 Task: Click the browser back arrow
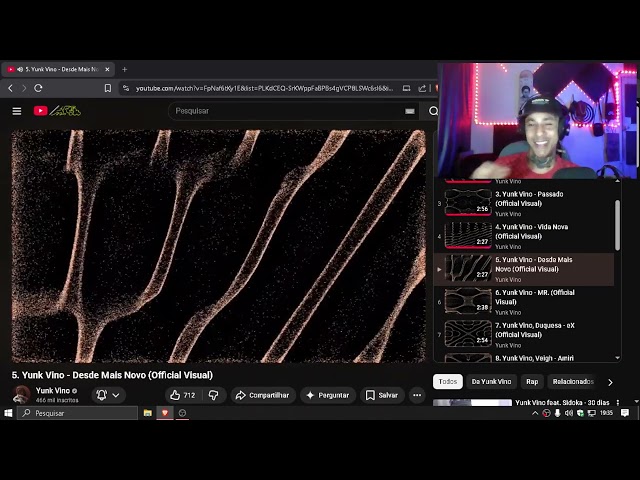(x=11, y=88)
